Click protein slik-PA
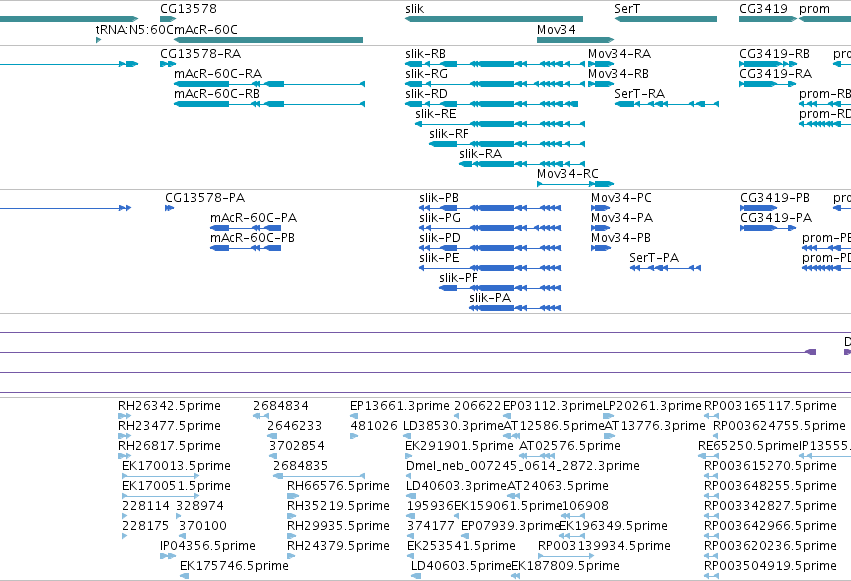851x581 pixels. (515, 308)
